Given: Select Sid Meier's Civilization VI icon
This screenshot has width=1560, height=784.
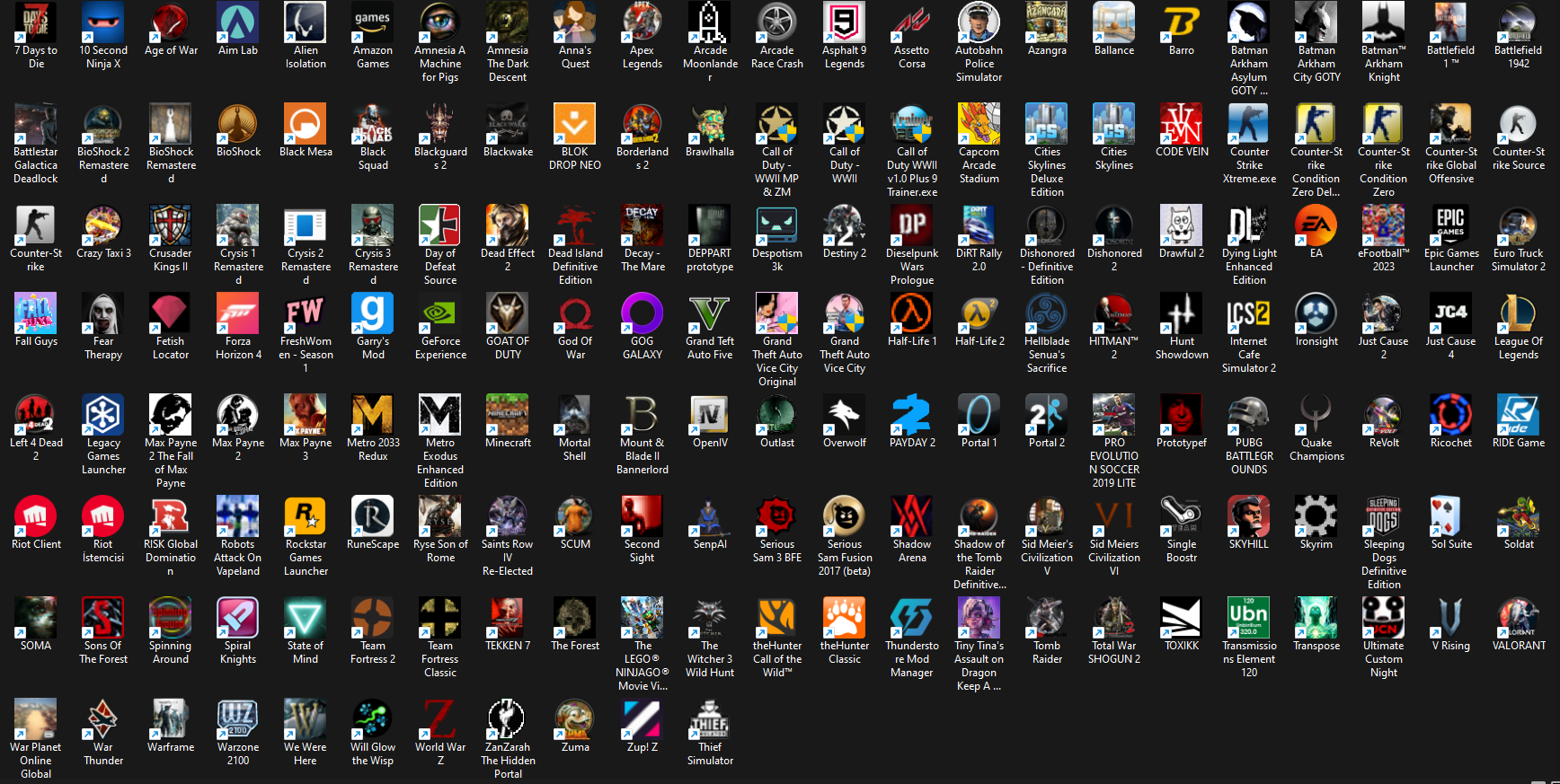Looking at the screenshot, I should [x=1114, y=516].
